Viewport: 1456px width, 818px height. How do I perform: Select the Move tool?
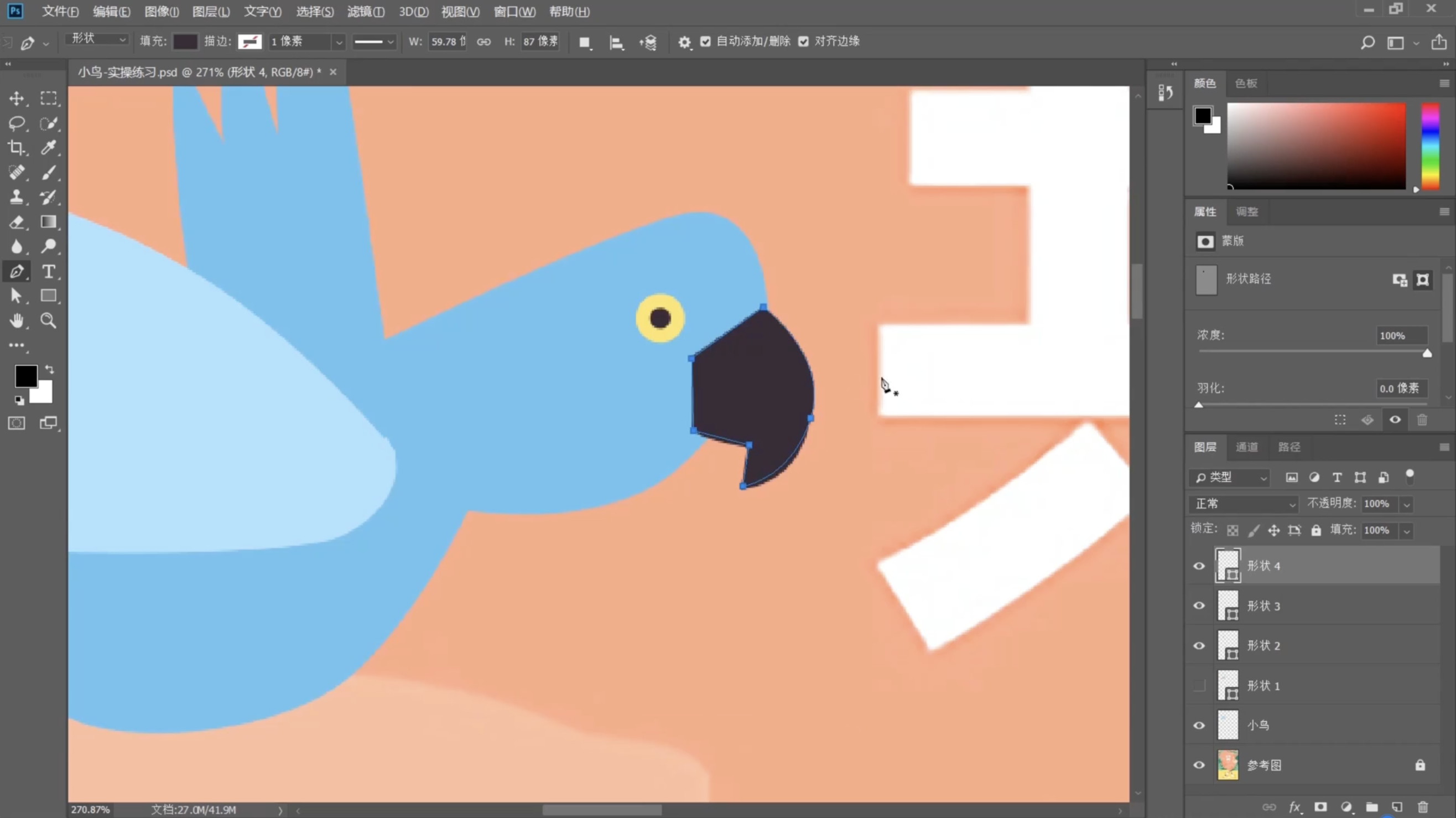17,99
